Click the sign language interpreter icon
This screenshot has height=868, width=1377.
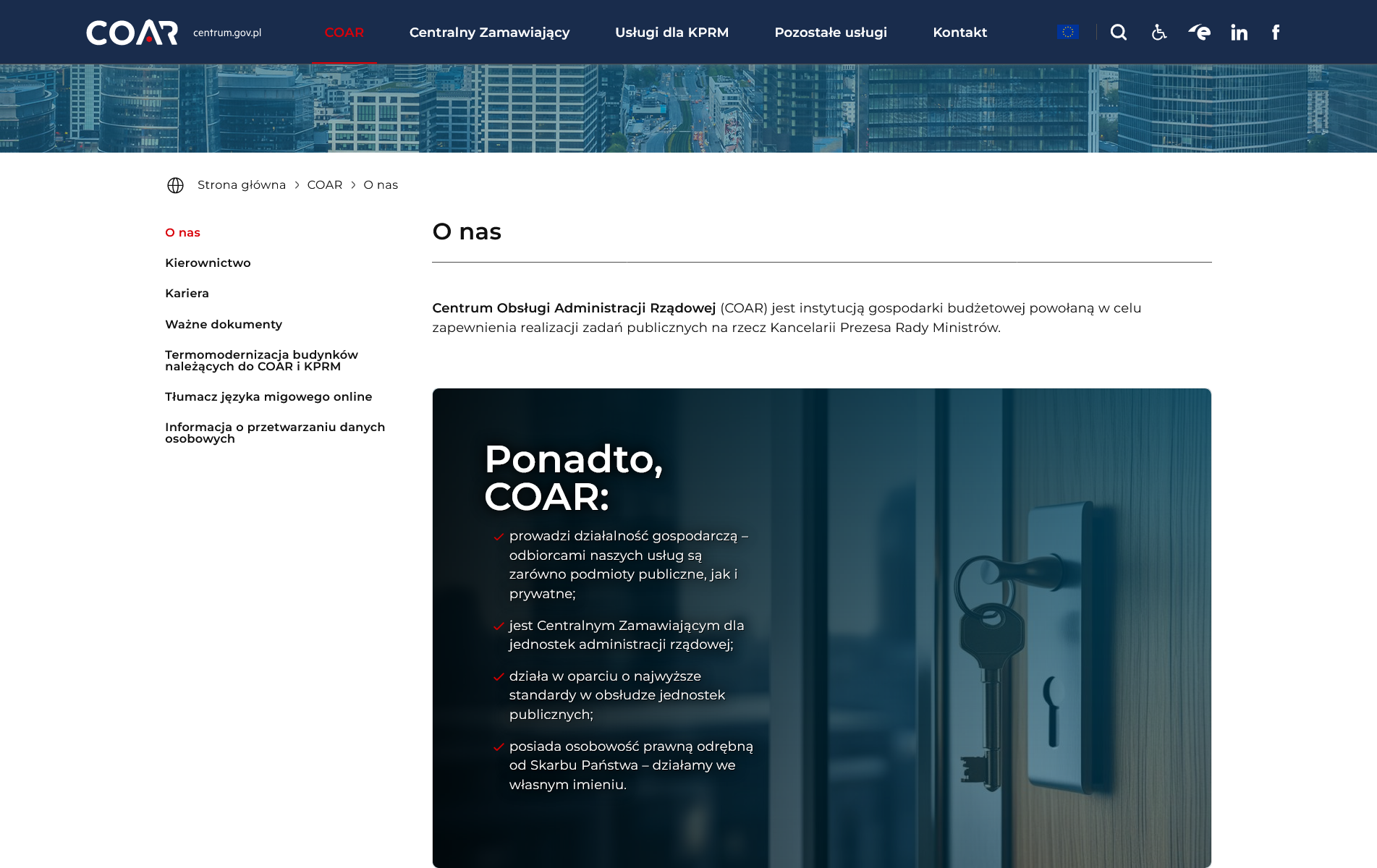[x=1199, y=33]
